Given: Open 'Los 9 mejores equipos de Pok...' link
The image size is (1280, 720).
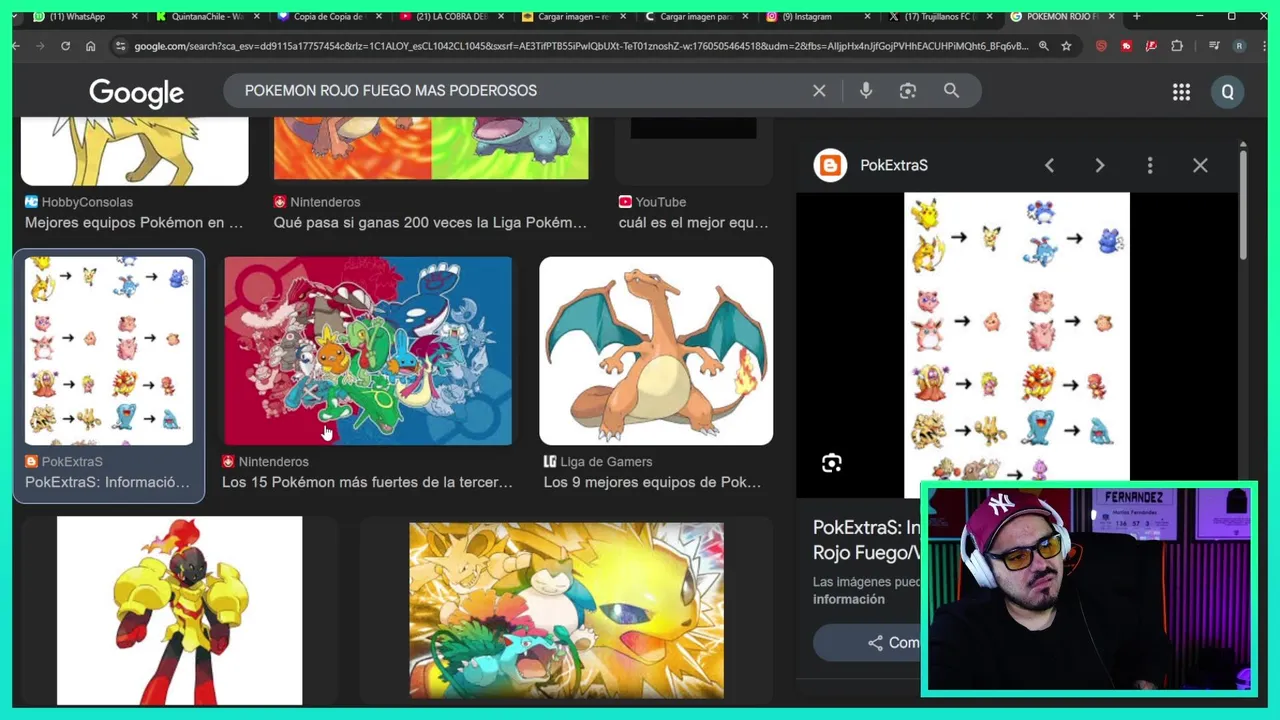Looking at the screenshot, I should (x=652, y=483).
